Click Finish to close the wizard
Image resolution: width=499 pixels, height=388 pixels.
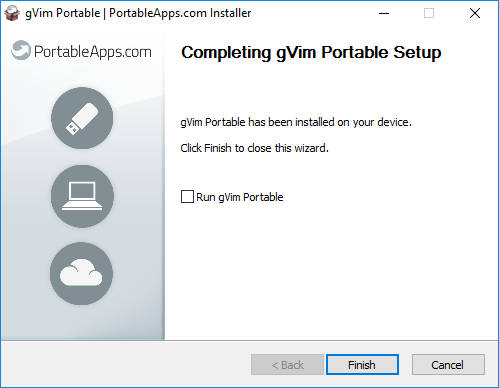(x=362, y=365)
